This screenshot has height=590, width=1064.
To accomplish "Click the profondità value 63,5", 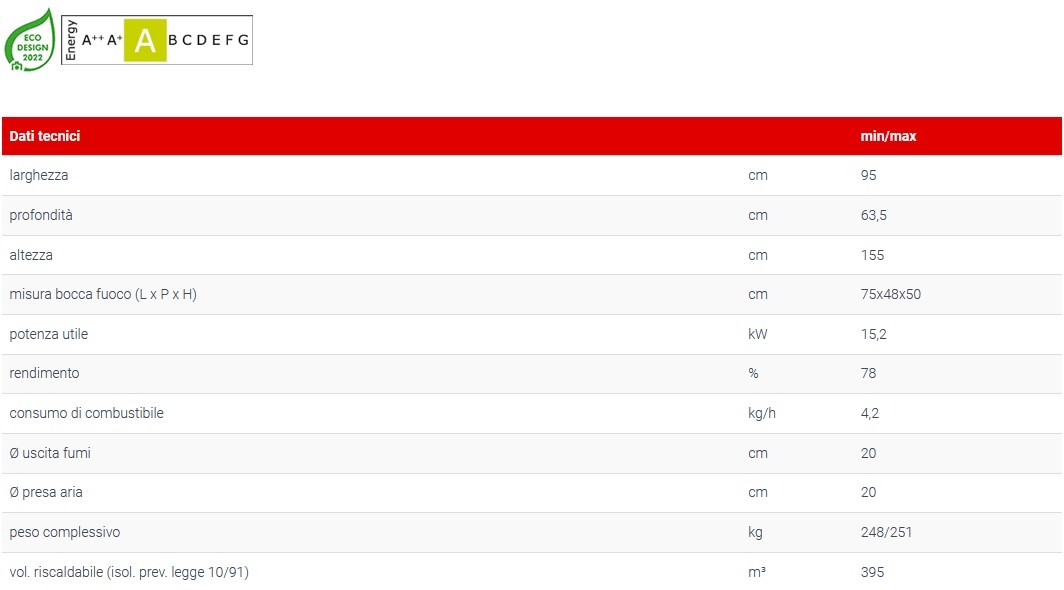I will [x=874, y=215].
